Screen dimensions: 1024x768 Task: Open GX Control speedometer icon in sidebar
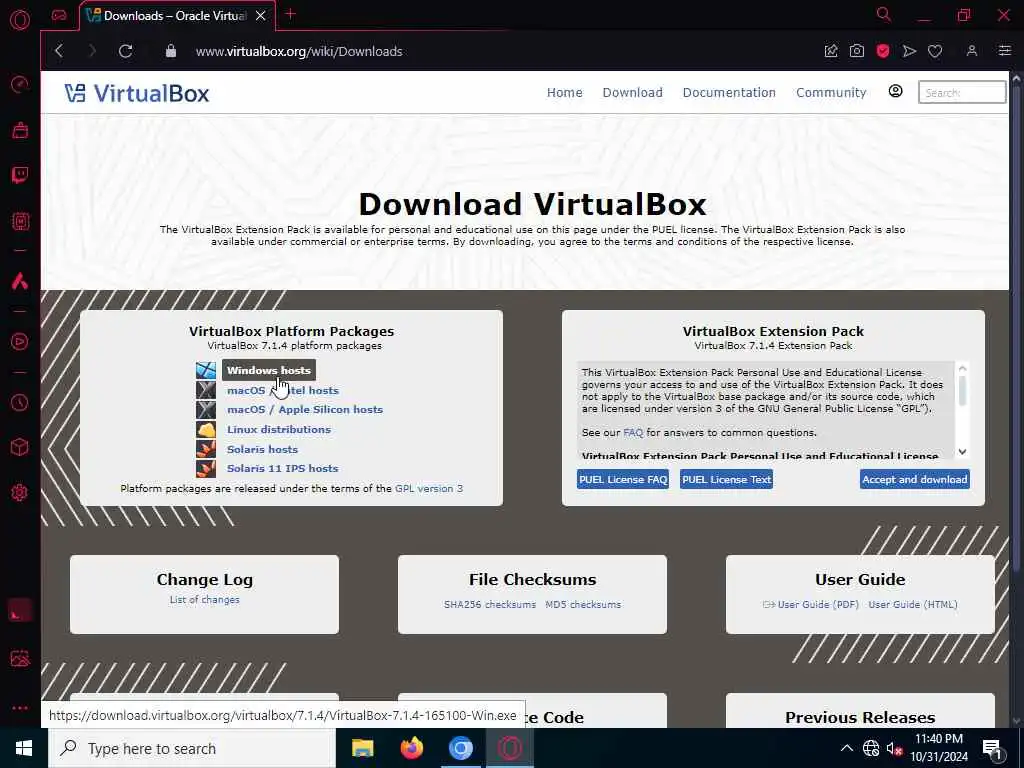click(x=20, y=84)
